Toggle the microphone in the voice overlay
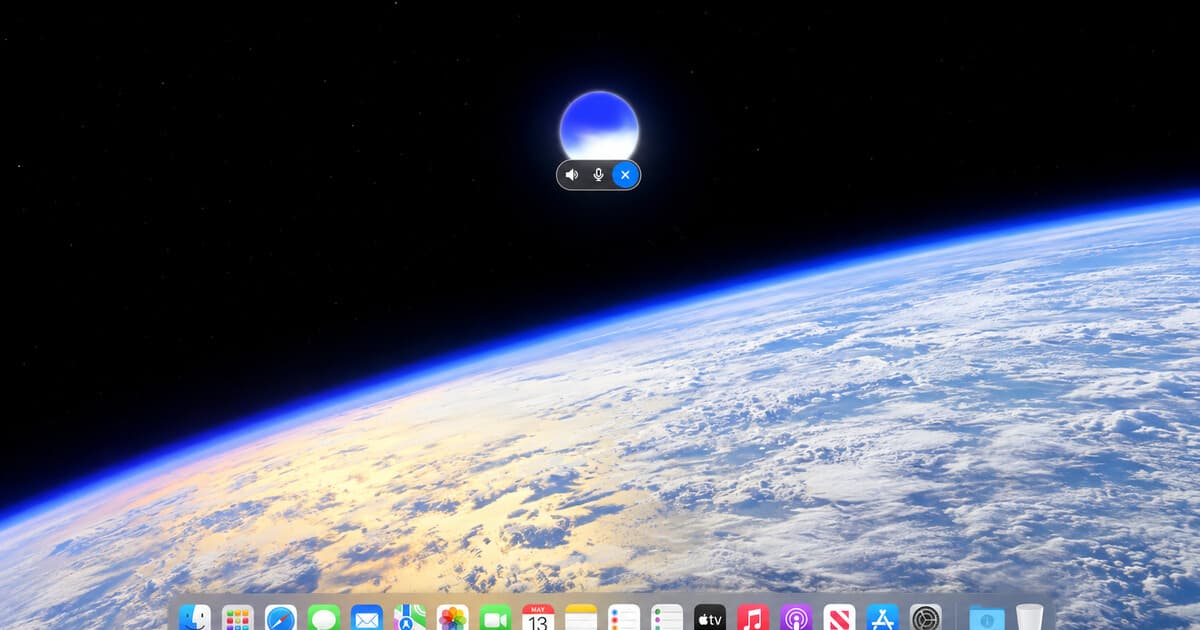 pos(598,175)
